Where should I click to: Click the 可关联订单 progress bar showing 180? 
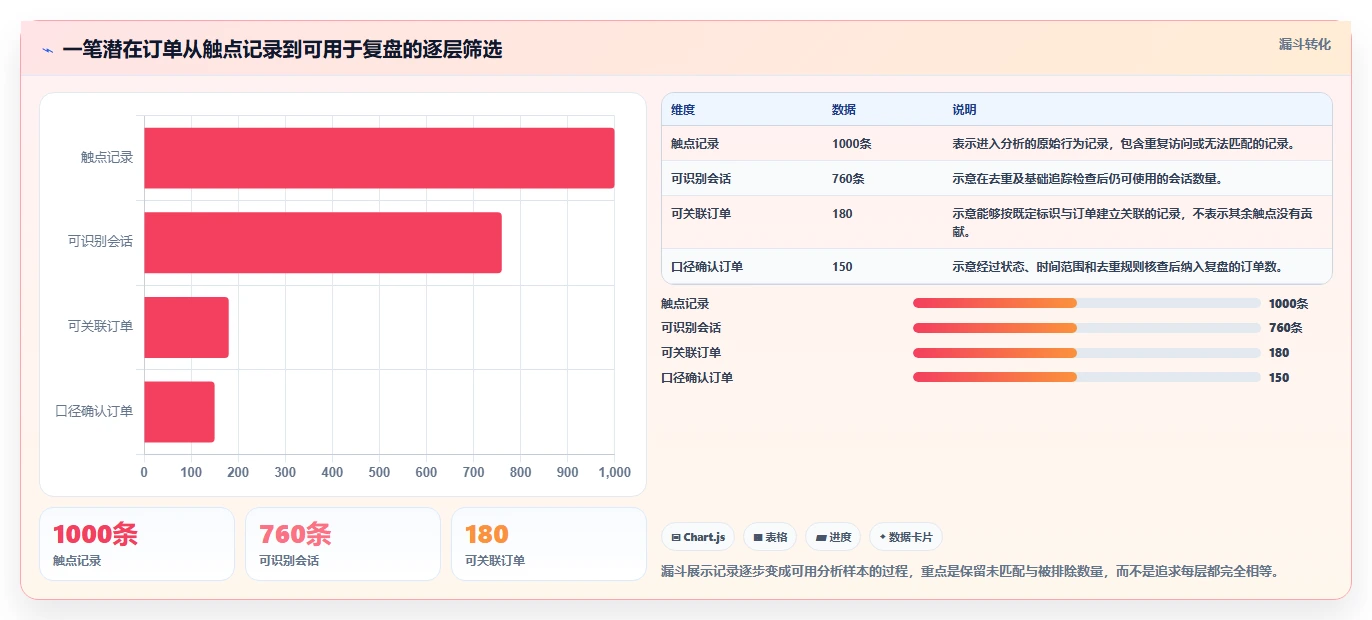click(x=1086, y=353)
